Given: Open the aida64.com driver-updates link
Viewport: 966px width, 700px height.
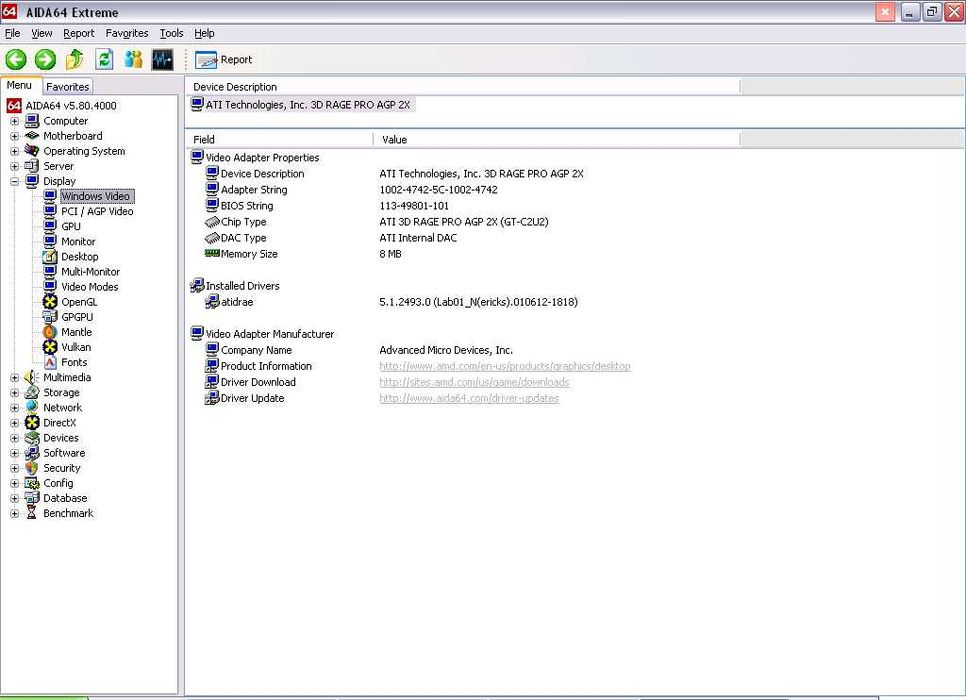Looking at the screenshot, I should pyautogui.click(x=469, y=398).
